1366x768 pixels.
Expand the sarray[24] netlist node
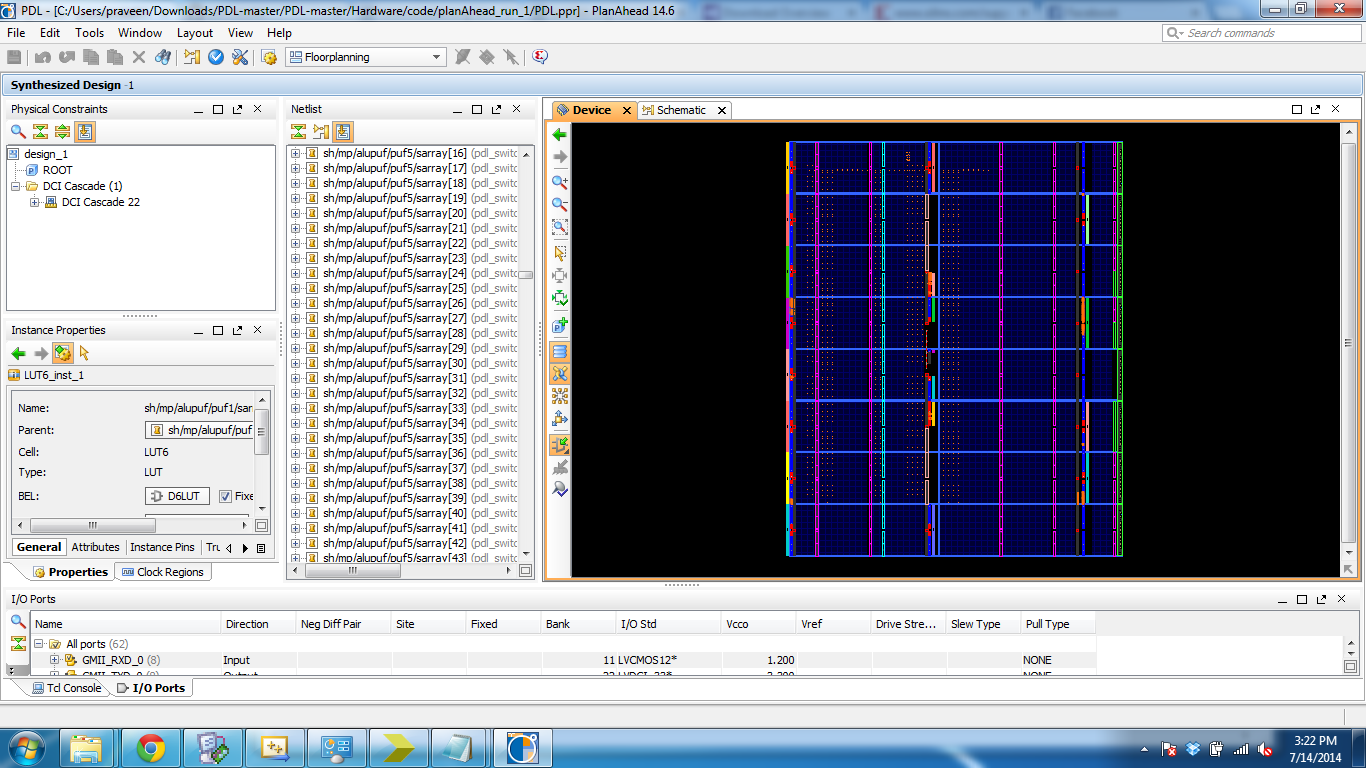point(296,273)
